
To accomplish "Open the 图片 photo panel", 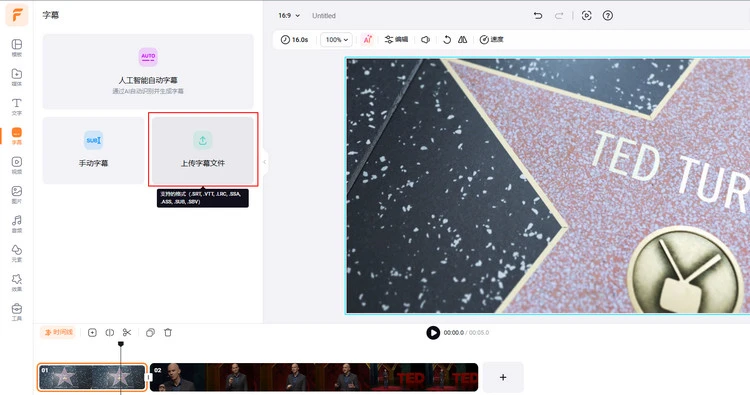I will pos(17,194).
